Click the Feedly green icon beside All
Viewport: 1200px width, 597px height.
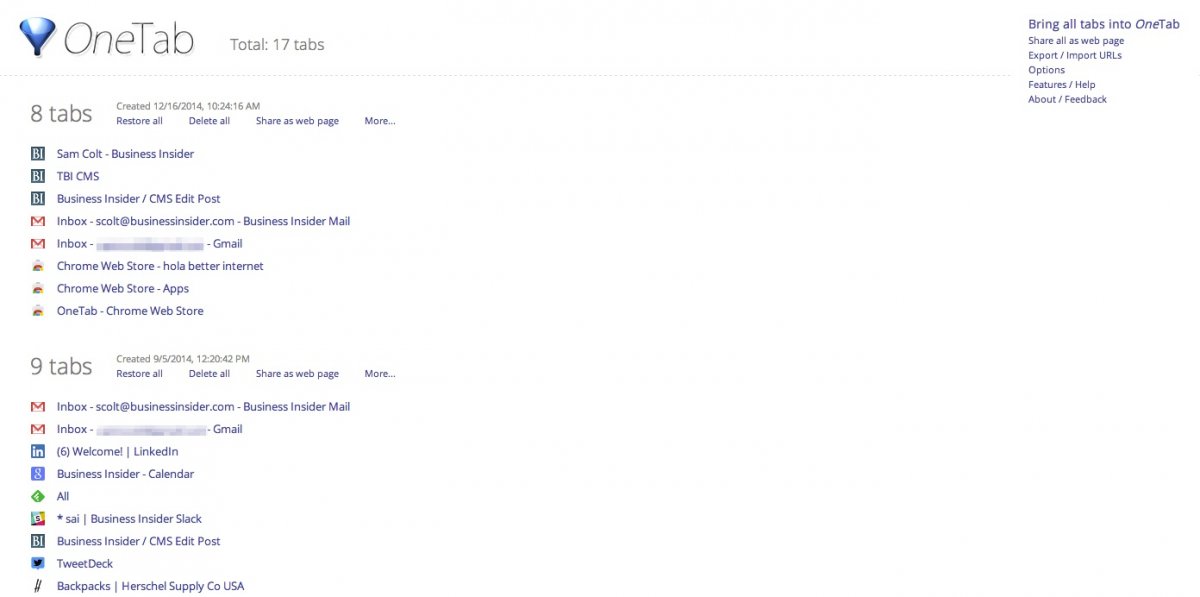[38, 497]
